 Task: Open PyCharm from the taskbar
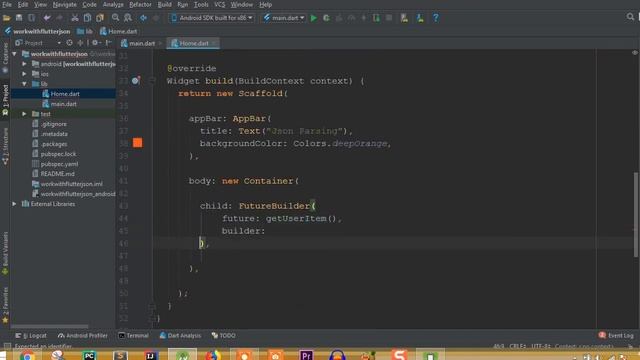tap(89, 356)
